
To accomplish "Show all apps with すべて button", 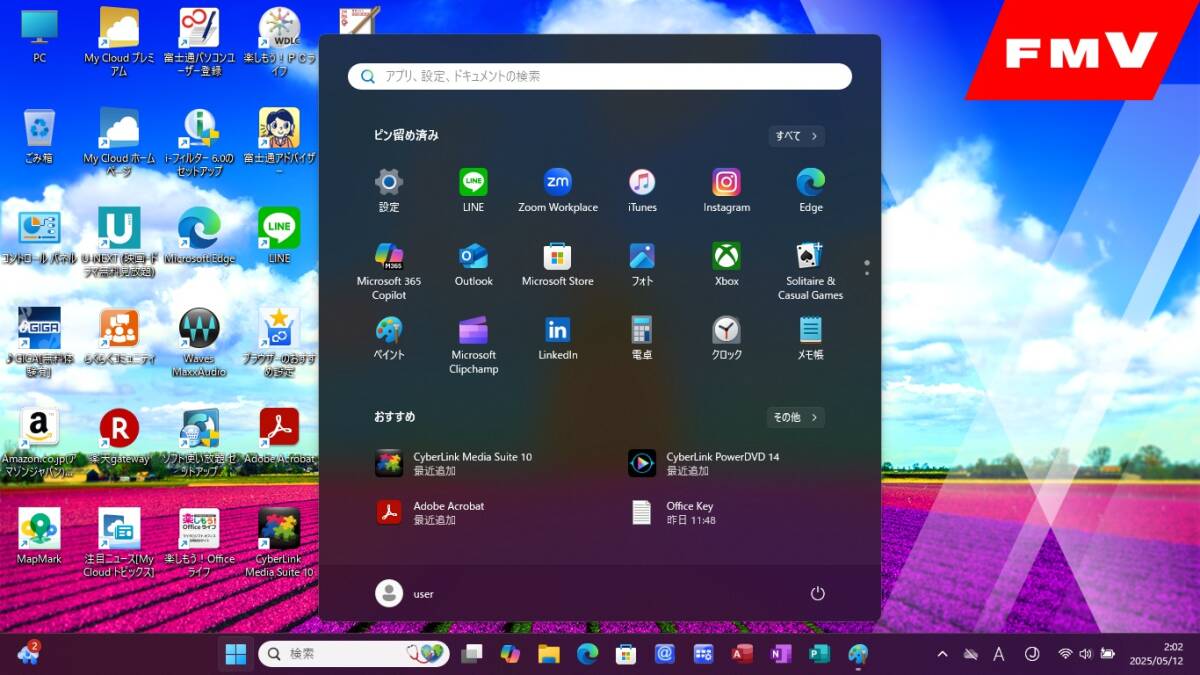I will pyautogui.click(x=796, y=136).
